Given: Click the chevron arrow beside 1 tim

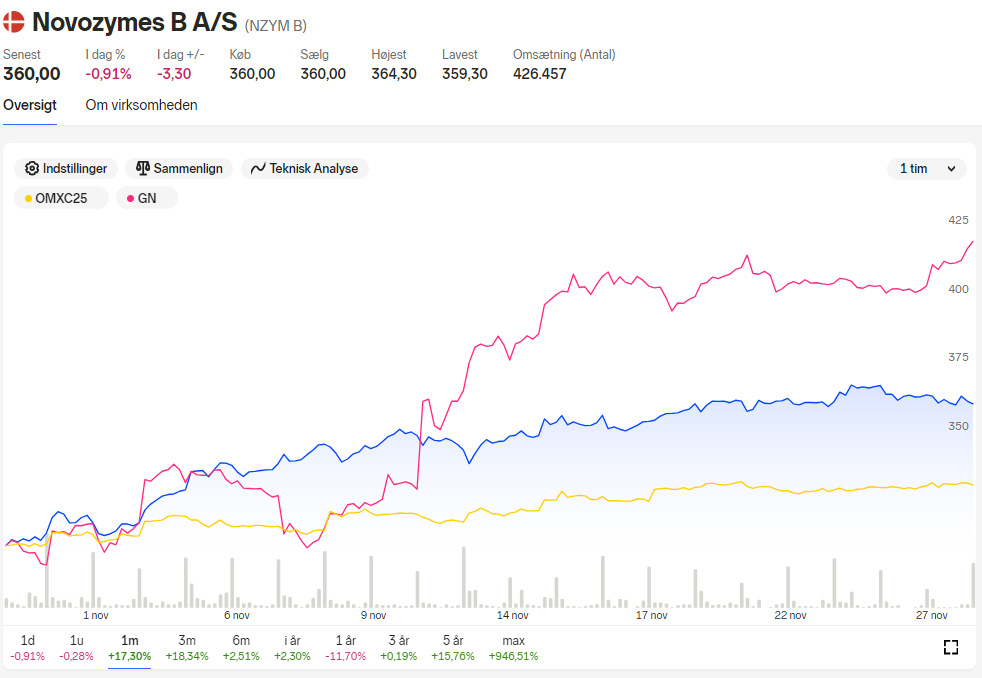Looking at the screenshot, I should pyautogui.click(x=951, y=169).
